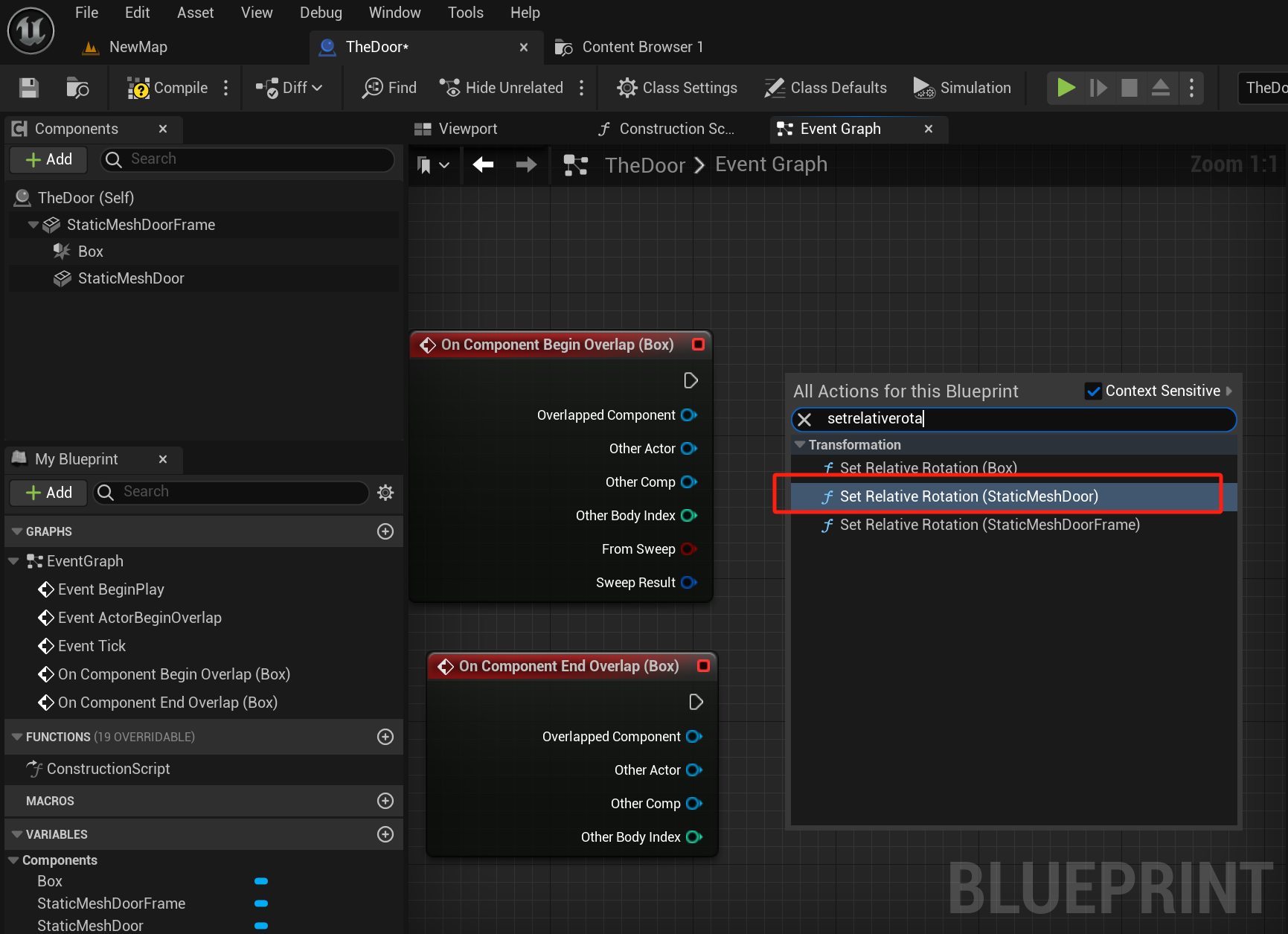
Task: Click the Stop playback square button
Action: click(1130, 88)
